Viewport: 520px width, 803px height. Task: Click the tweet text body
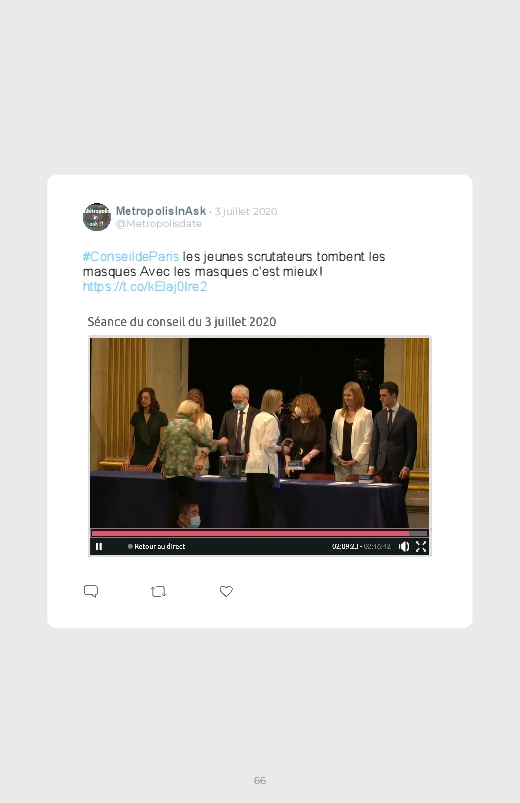point(234,271)
